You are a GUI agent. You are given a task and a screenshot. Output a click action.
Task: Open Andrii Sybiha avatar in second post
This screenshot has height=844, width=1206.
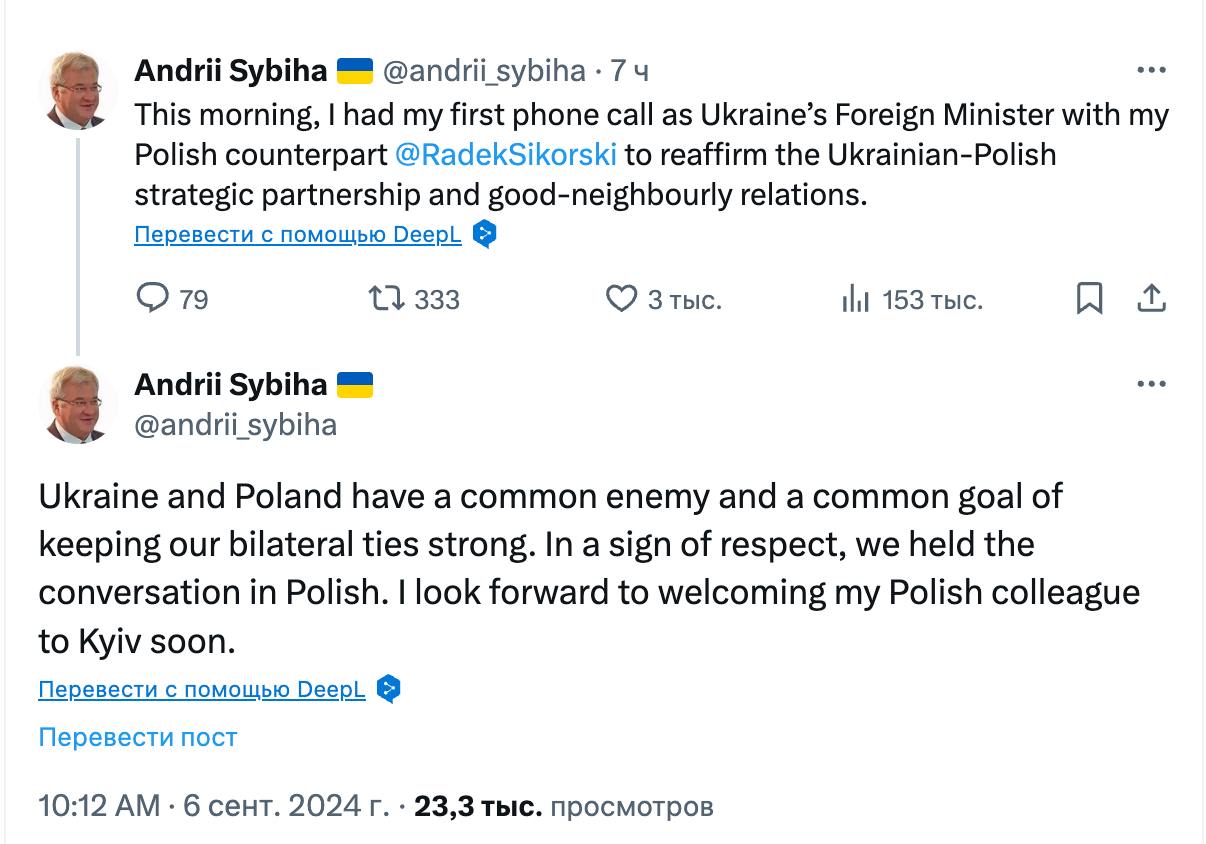click(78, 404)
